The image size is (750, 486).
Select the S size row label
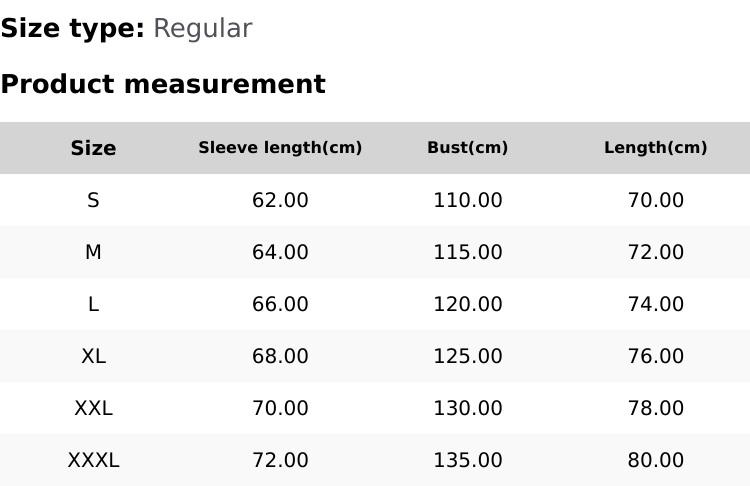coord(93,200)
